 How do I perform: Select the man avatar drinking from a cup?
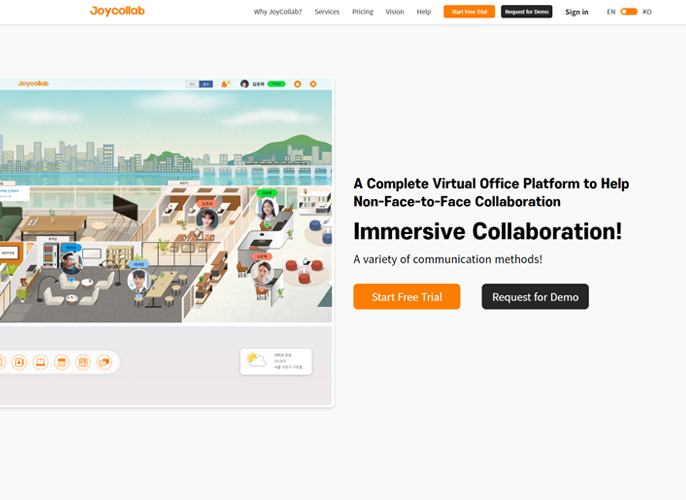pyautogui.click(x=70, y=262)
